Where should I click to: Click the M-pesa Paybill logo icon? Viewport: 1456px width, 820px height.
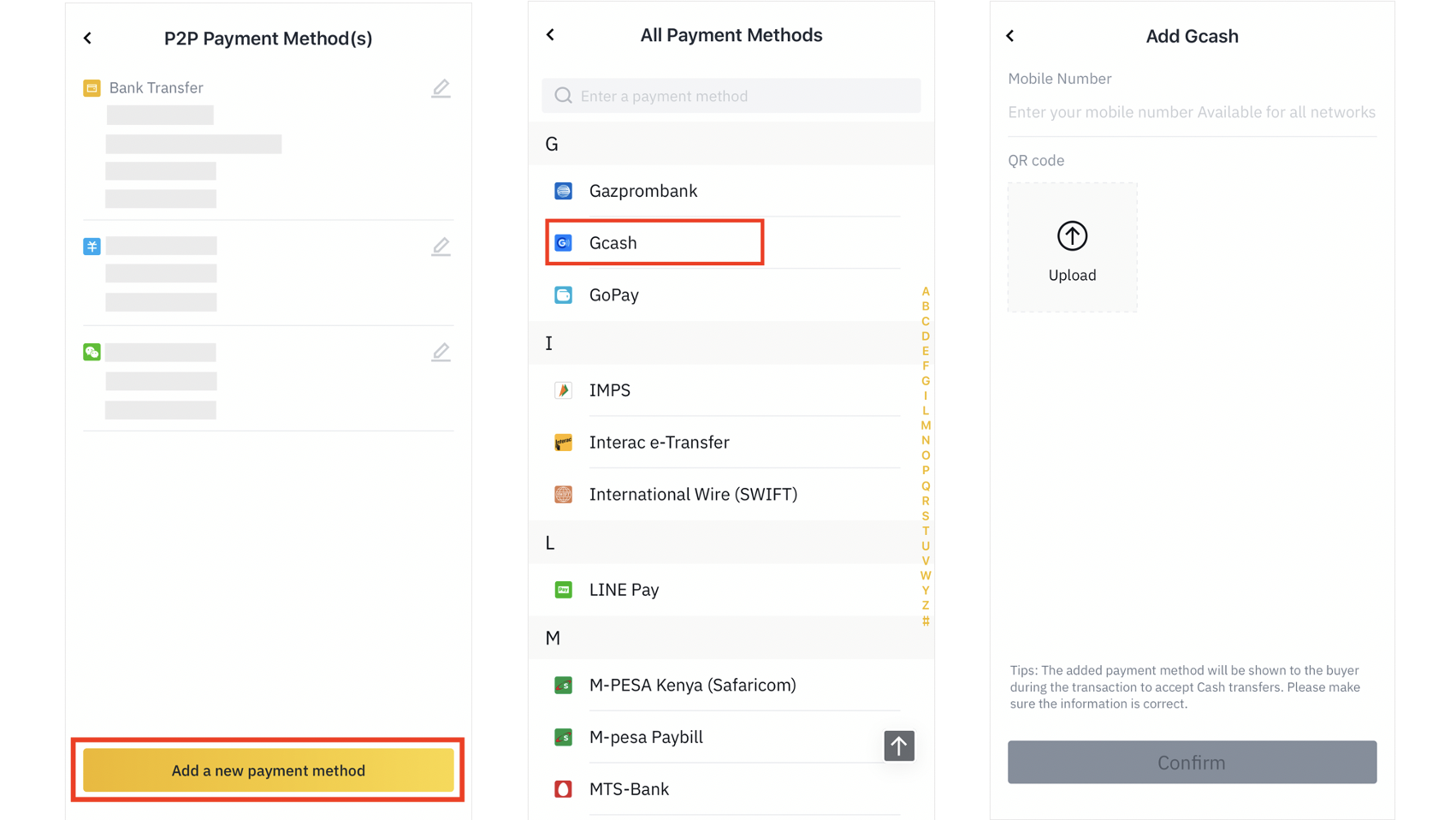coord(563,737)
